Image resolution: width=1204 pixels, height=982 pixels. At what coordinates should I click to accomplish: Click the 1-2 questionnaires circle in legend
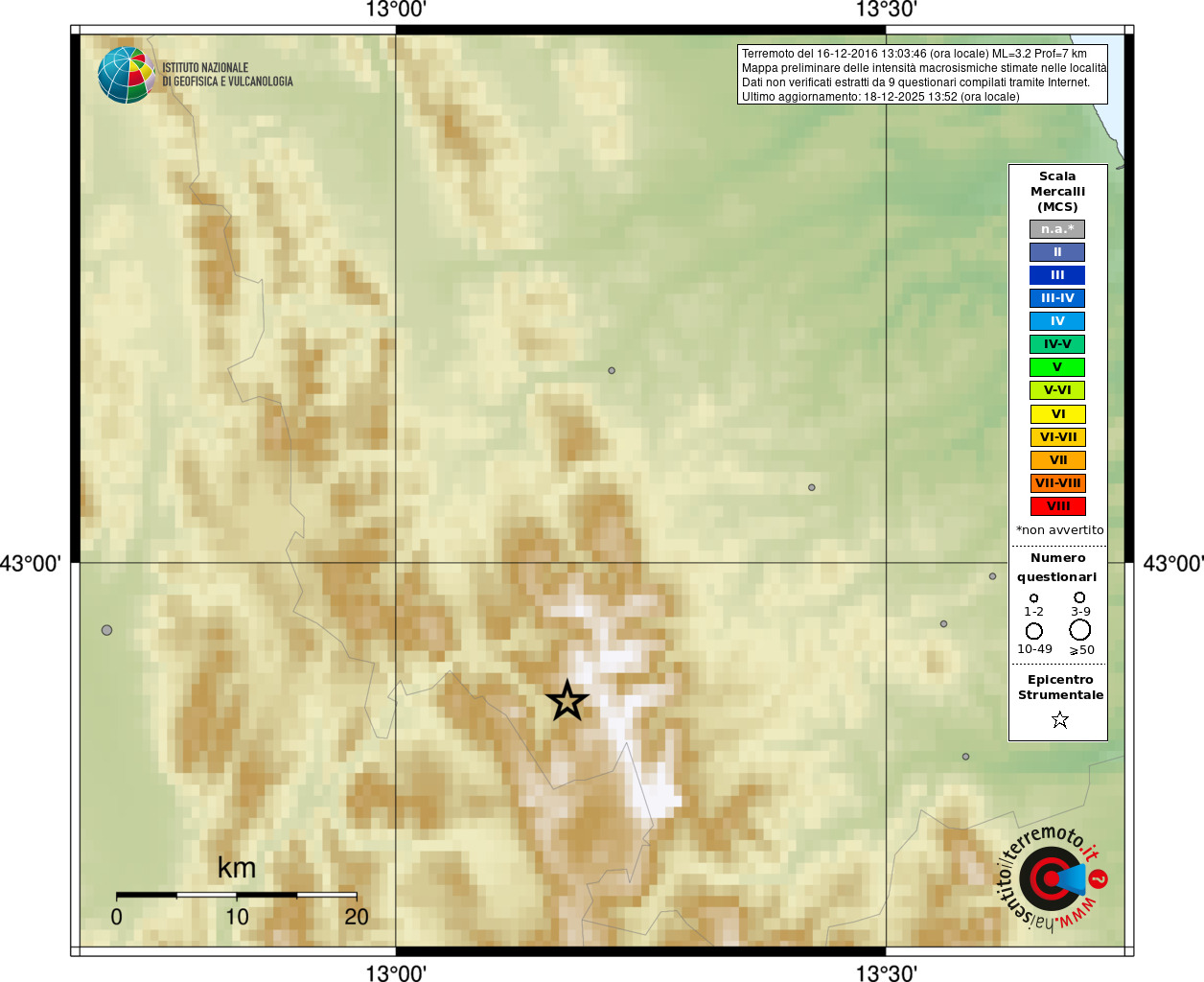point(1033,597)
